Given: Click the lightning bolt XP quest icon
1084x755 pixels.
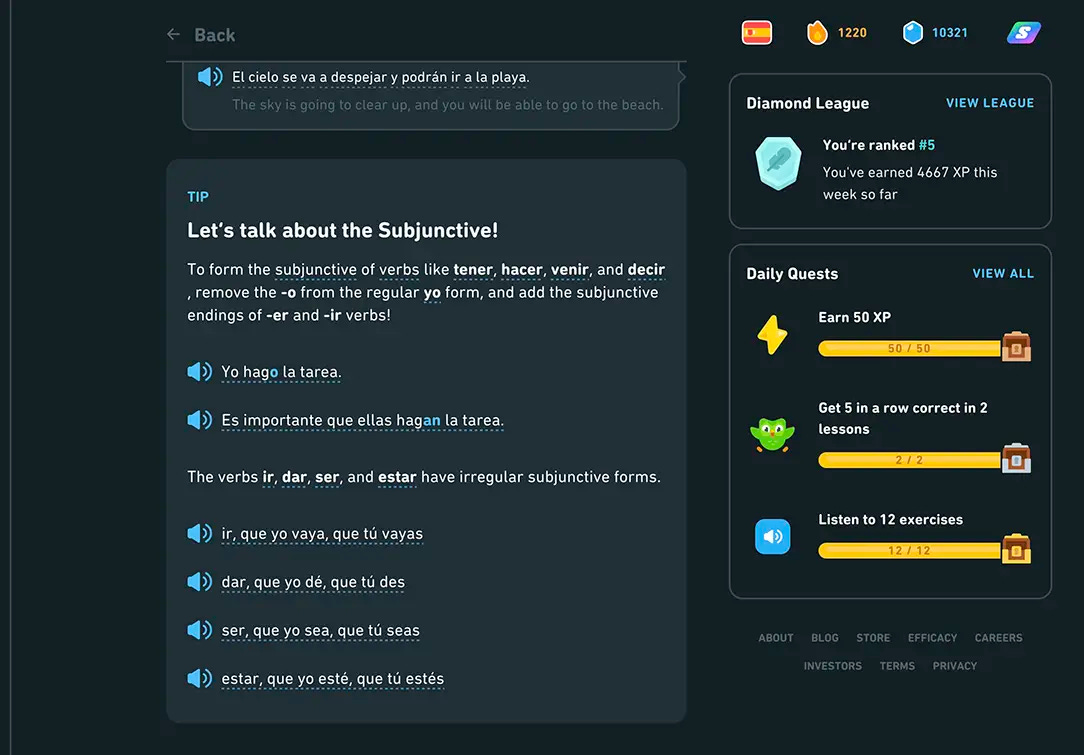Looking at the screenshot, I should (772, 334).
